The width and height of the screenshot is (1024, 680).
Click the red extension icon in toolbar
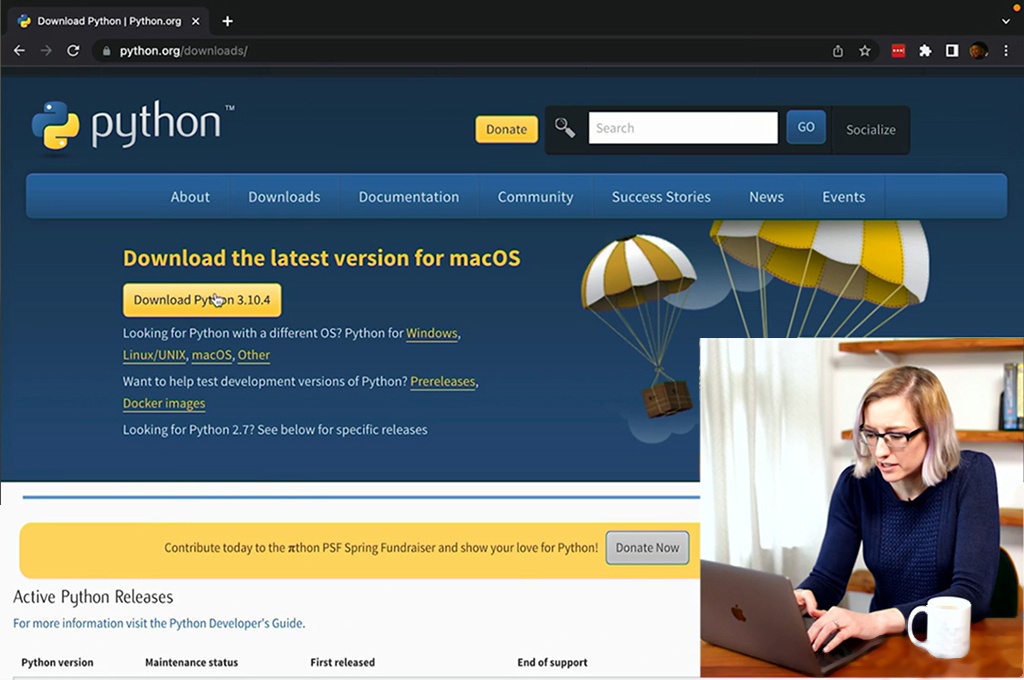(898, 51)
